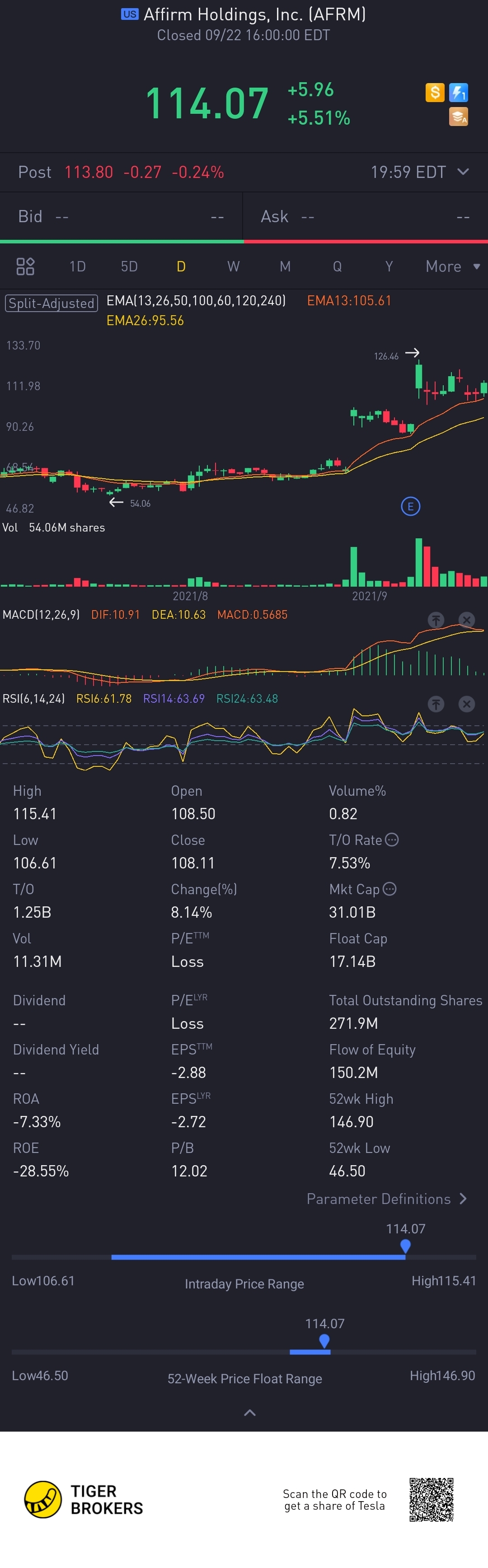Select the M monthly chart tab
Image resolution: width=488 pixels, height=1568 pixels.
click(x=285, y=266)
